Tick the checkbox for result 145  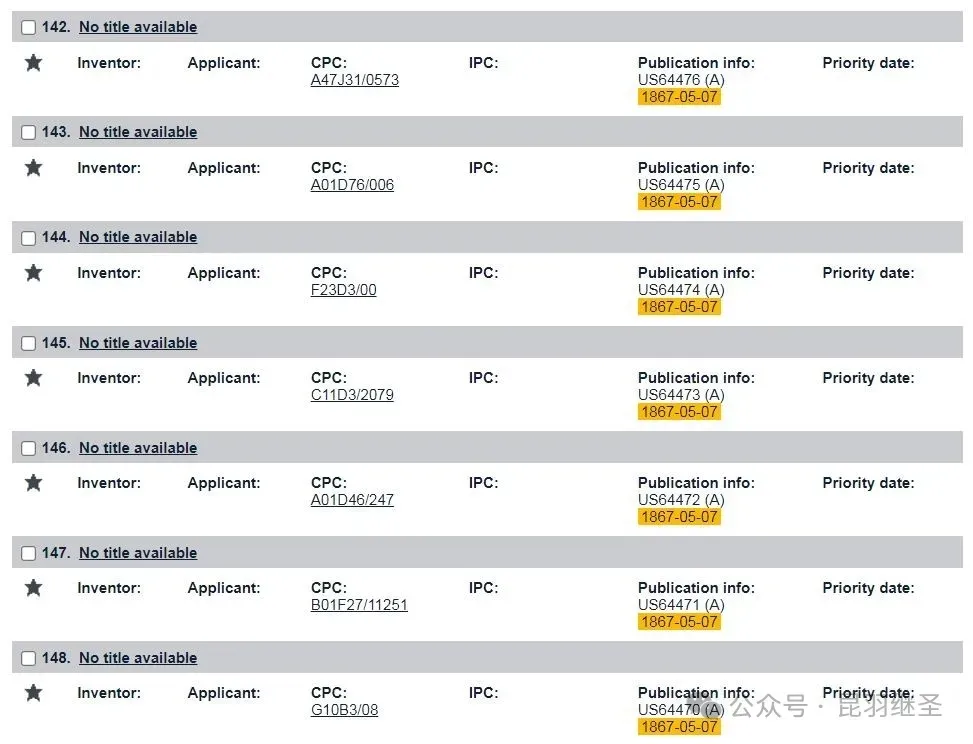[28, 343]
